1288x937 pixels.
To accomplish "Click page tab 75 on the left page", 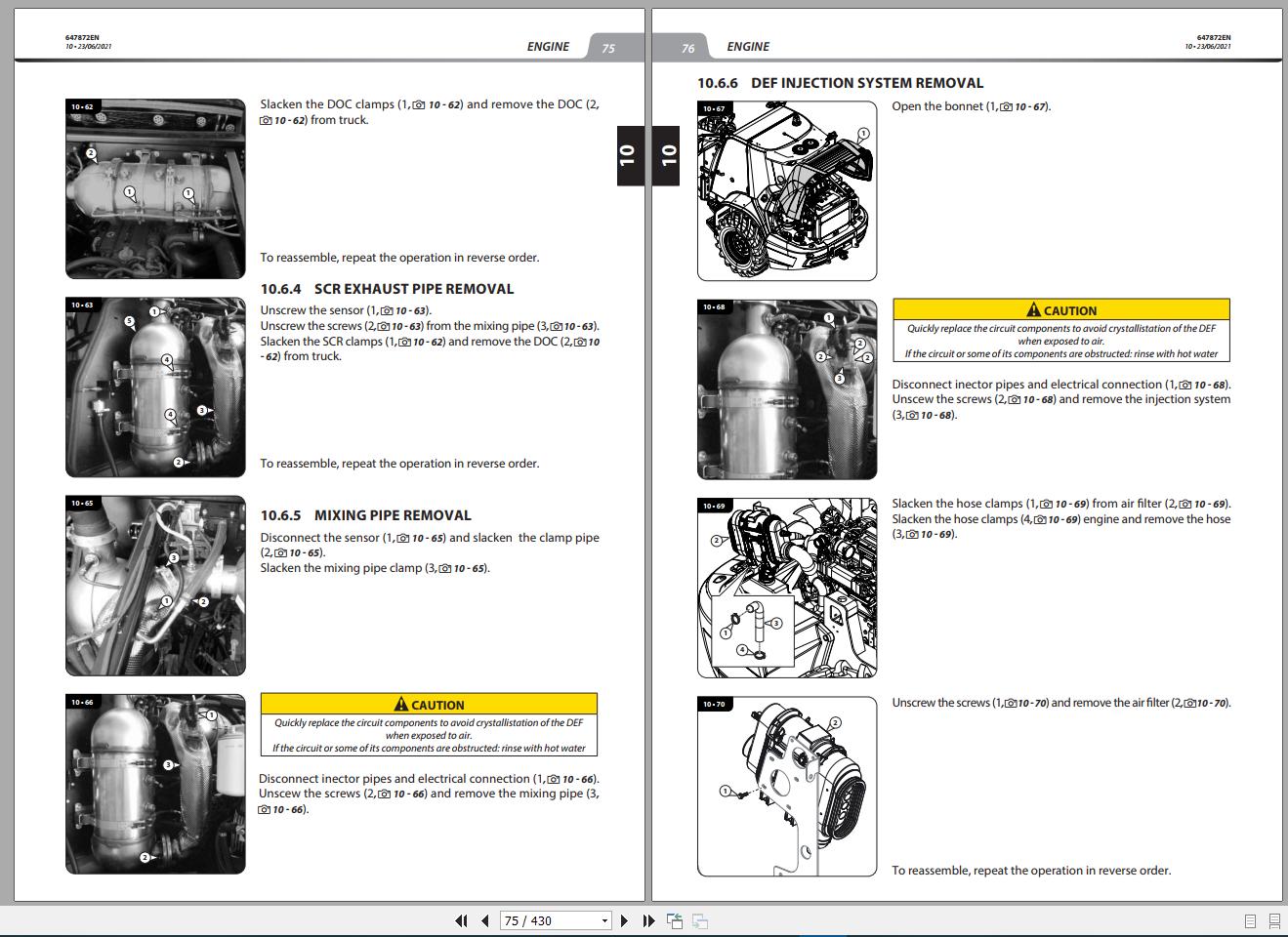I will point(608,48).
